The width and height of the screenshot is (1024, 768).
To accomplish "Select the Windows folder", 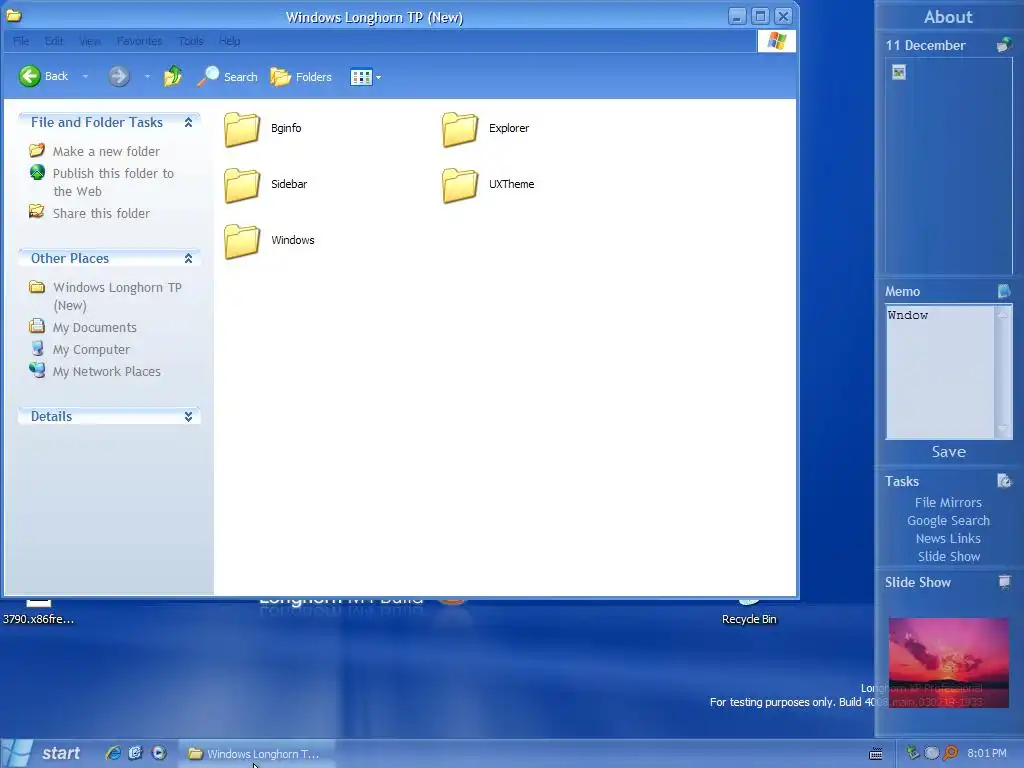I will pyautogui.click(x=269, y=241).
